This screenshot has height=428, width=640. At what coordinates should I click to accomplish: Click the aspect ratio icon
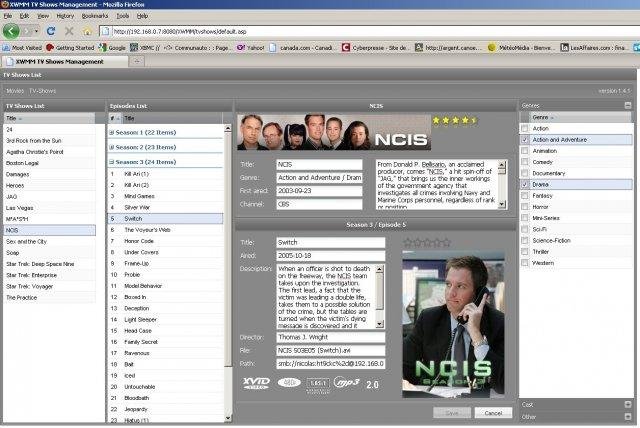(318, 384)
